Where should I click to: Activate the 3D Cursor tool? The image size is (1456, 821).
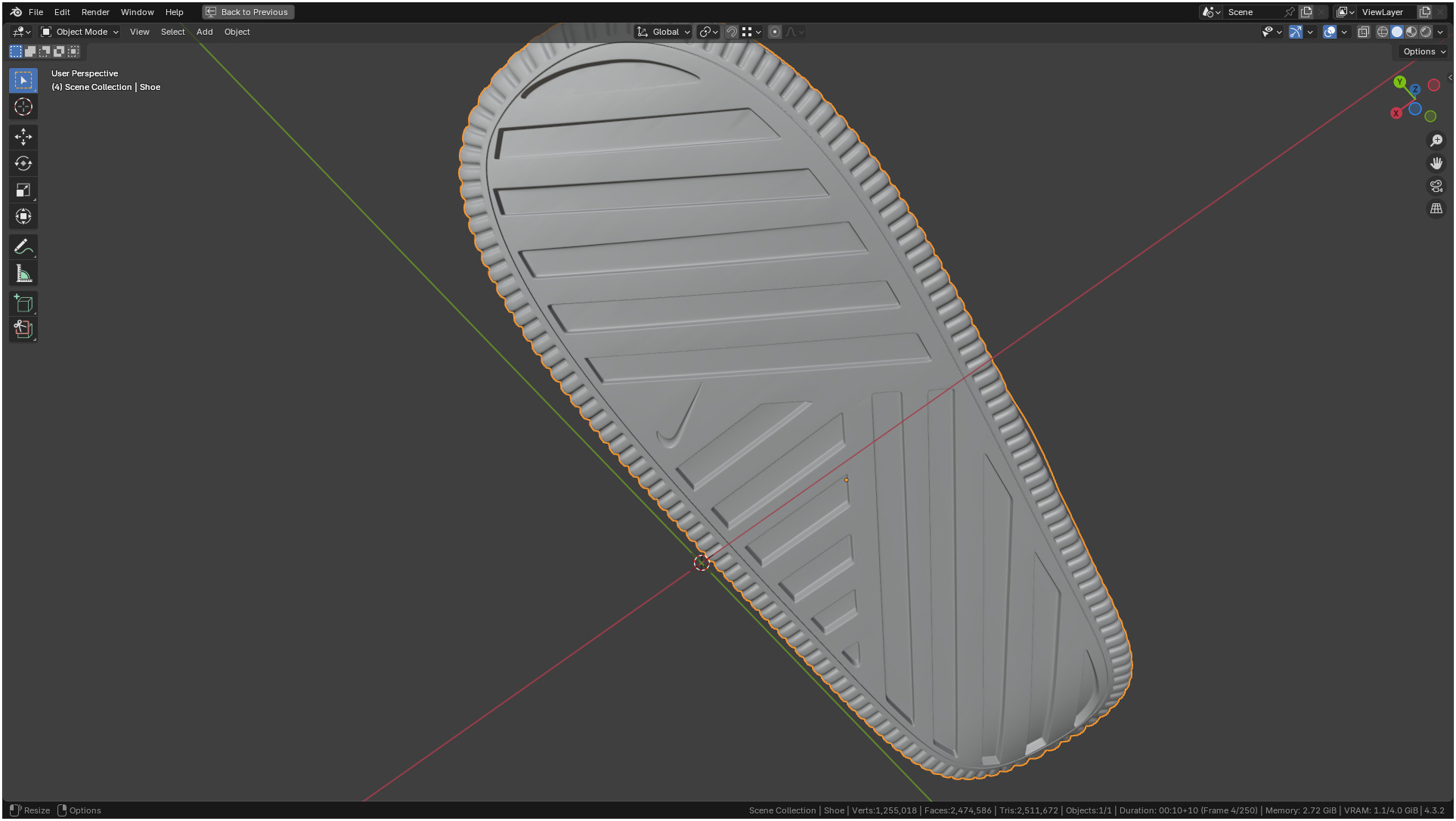pyautogui.click(x=23, y=107)
